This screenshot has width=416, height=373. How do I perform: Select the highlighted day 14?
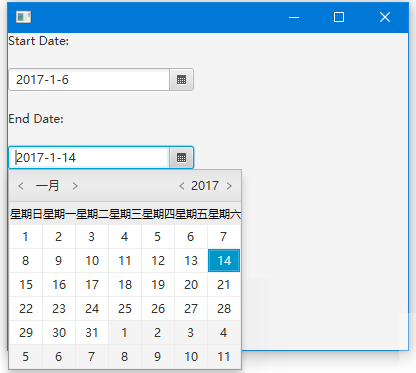coord(224,260)
